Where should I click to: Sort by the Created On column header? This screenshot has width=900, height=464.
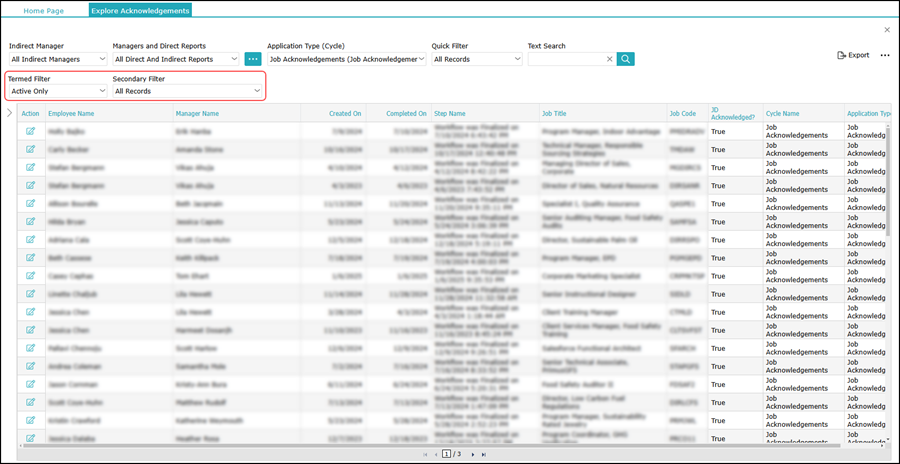345,114
